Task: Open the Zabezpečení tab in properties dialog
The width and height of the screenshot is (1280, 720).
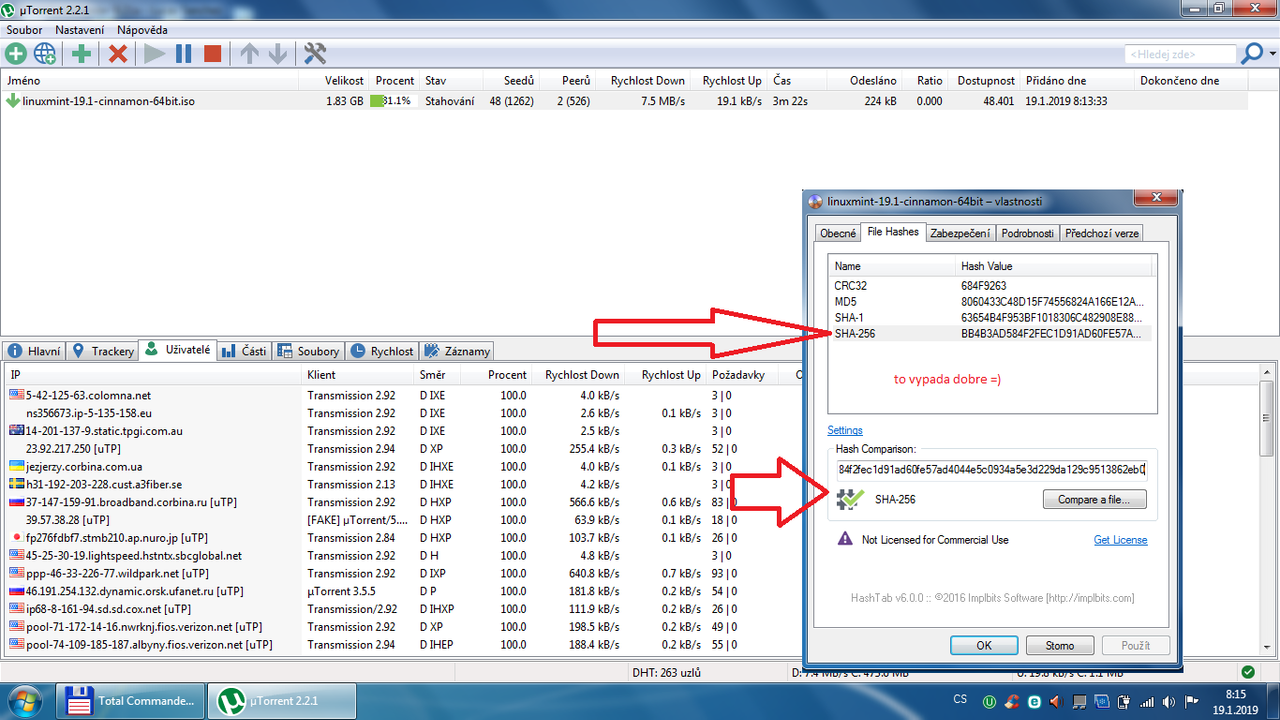Action: 960,233
